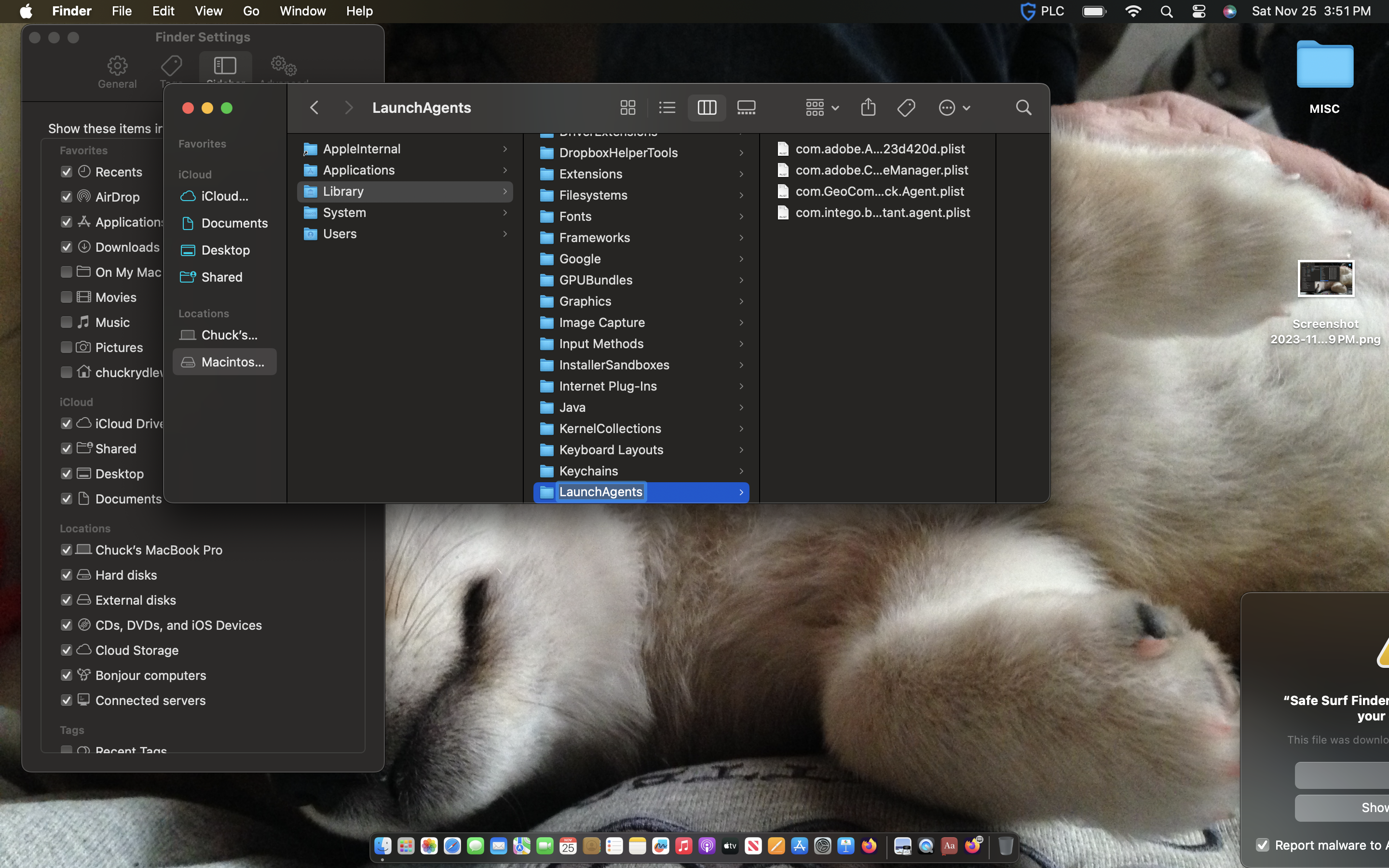This screenshot has height=868, width=1389.
Task: Toggle the Bonjour computers checkbox
Action: pyautogui.click(x=67, y=676)
